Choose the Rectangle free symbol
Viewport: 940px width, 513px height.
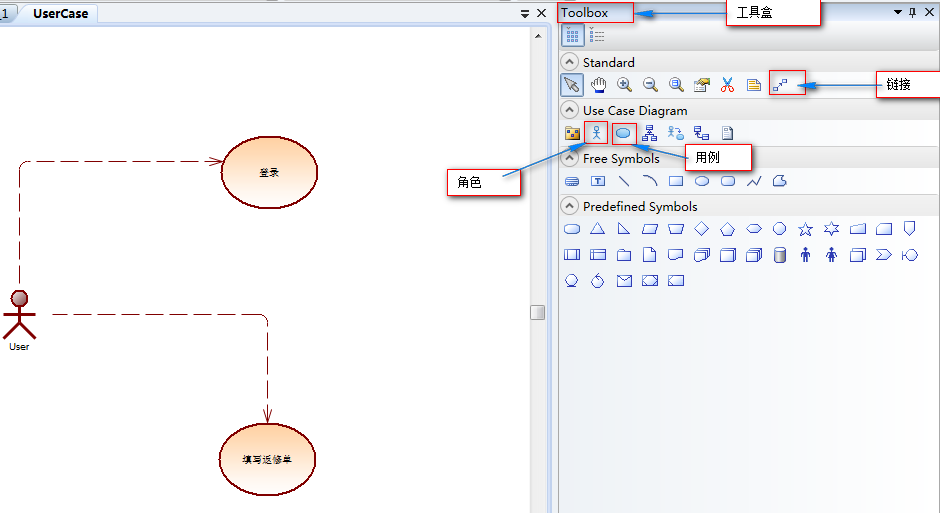tap(676, 181)
